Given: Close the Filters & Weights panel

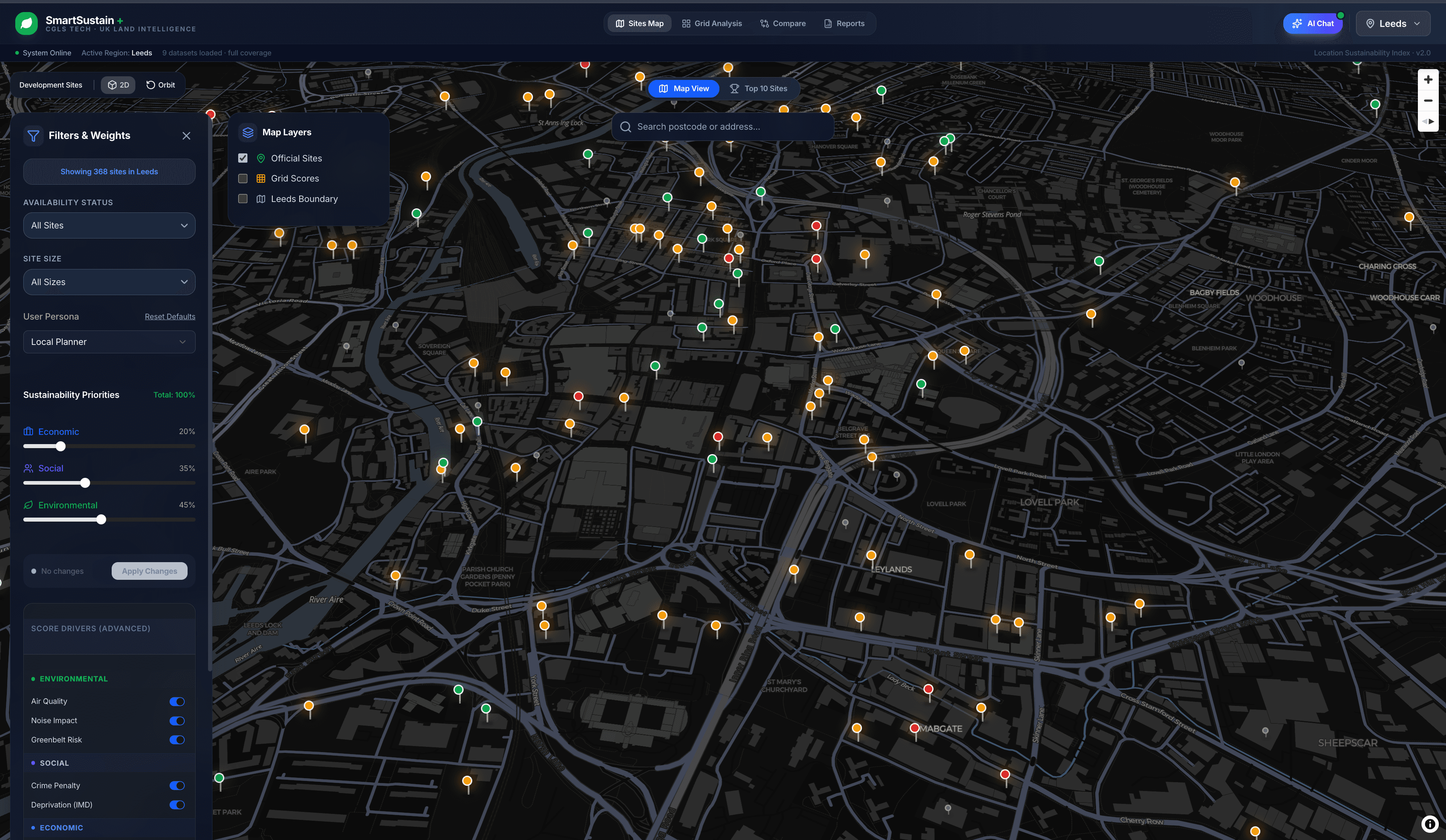Looking at the screenshot, I should pyautogui.click(x=186, y=136).
